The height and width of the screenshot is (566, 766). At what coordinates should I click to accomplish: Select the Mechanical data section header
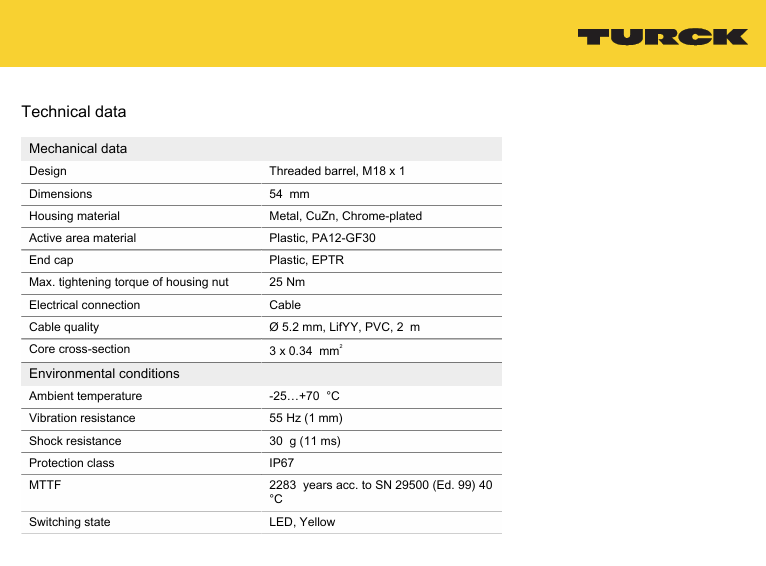pyautogui.click(x=78, y=149)
